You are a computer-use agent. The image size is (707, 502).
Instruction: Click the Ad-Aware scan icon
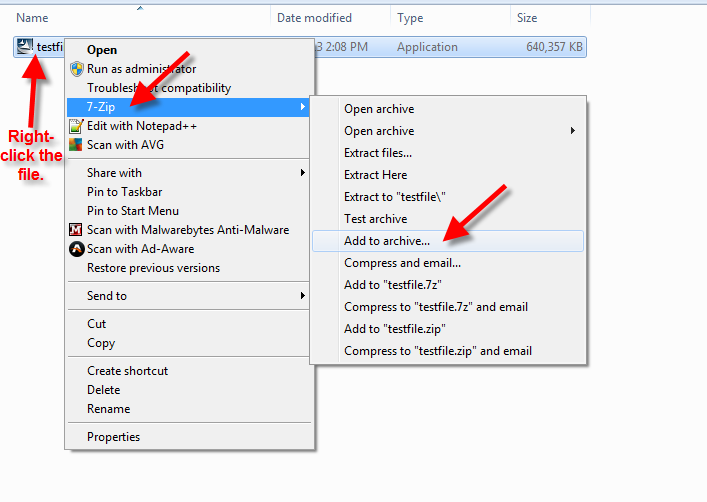[x=76, y=249]
